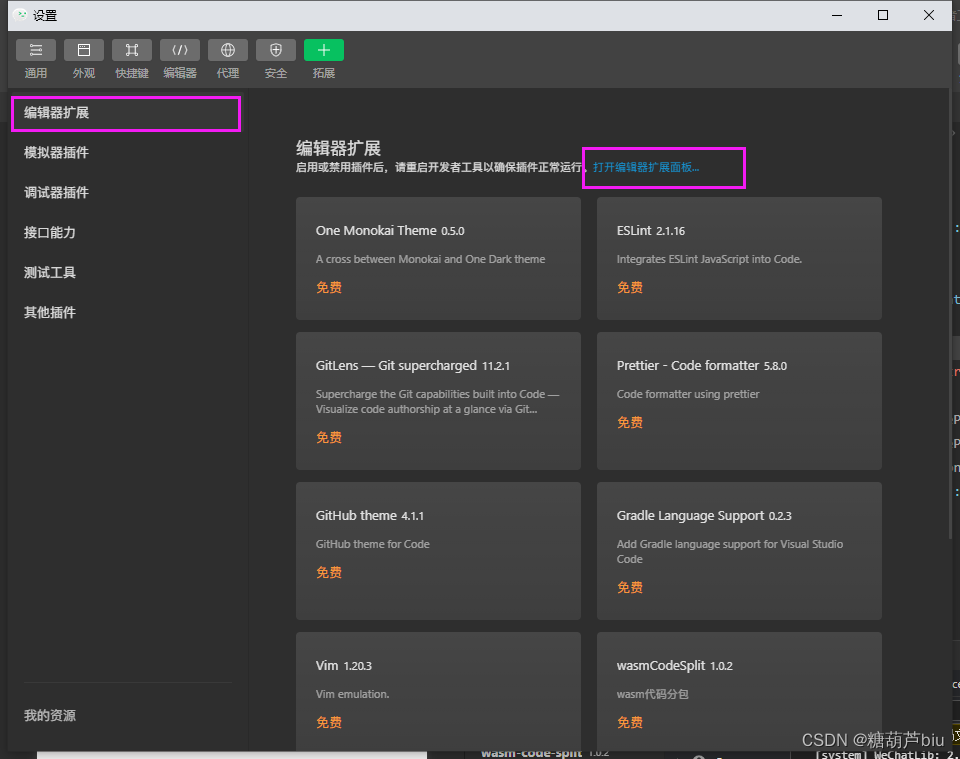
Task: Select 测试工具 in the sidebar
Action: (50, 272)
